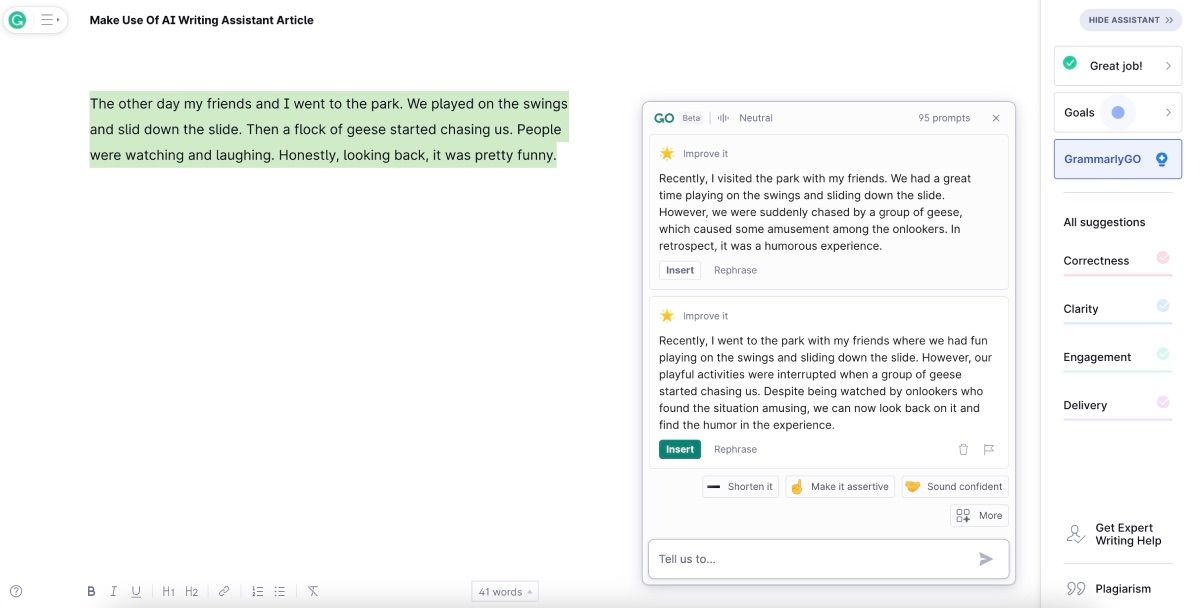Viewport: 1200px width, 608px height.
Task: Filter by Delivery suggestions
Action: click(1117, 407)
